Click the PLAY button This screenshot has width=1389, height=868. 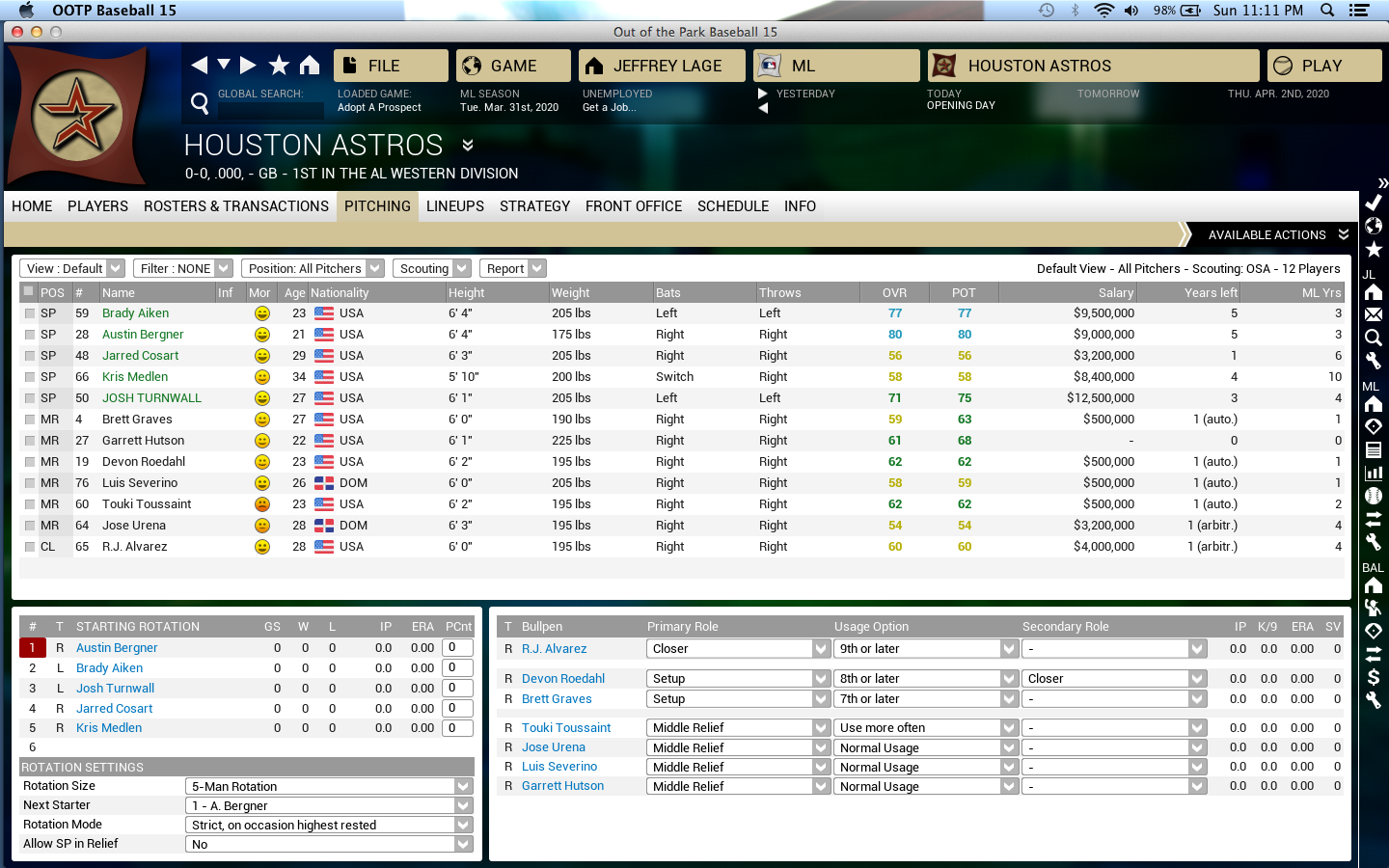click(1323, 66)
